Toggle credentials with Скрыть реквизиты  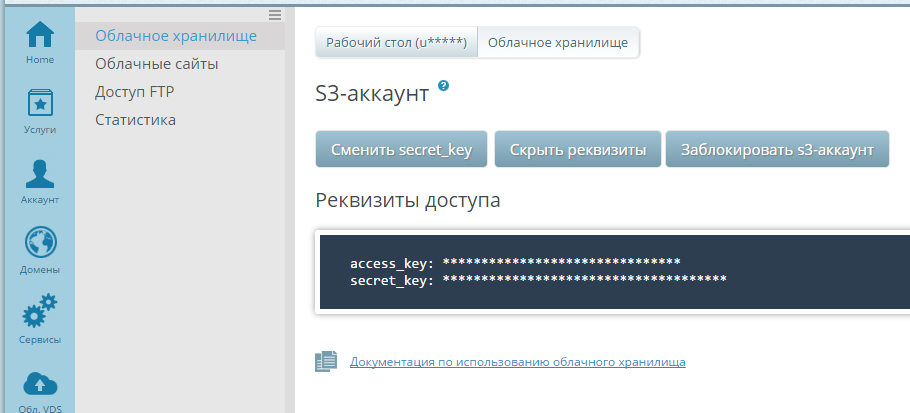[x=577, y=150]
